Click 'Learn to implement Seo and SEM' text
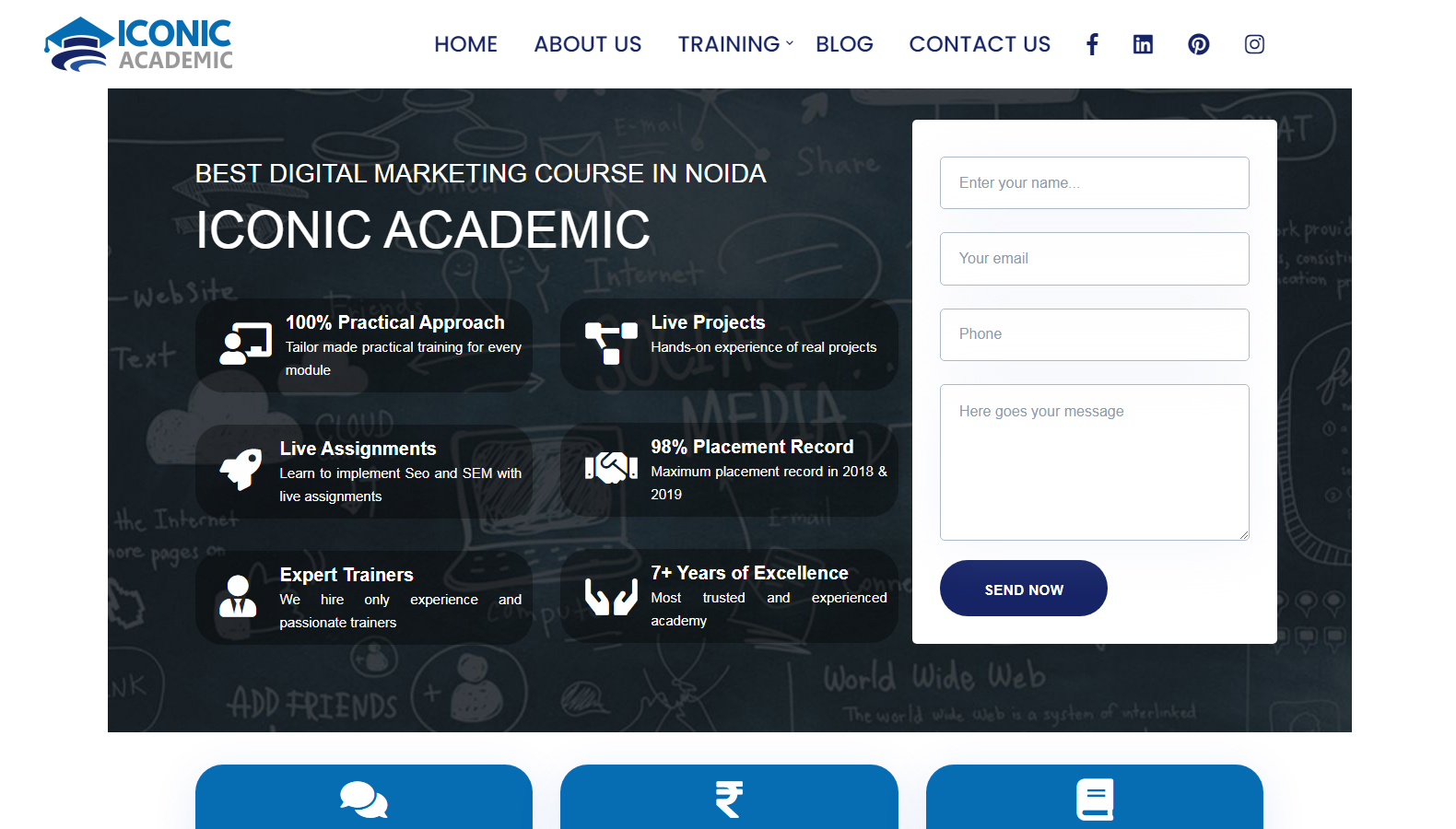This screenshot has width=1456, height=829. click(401, 485)
